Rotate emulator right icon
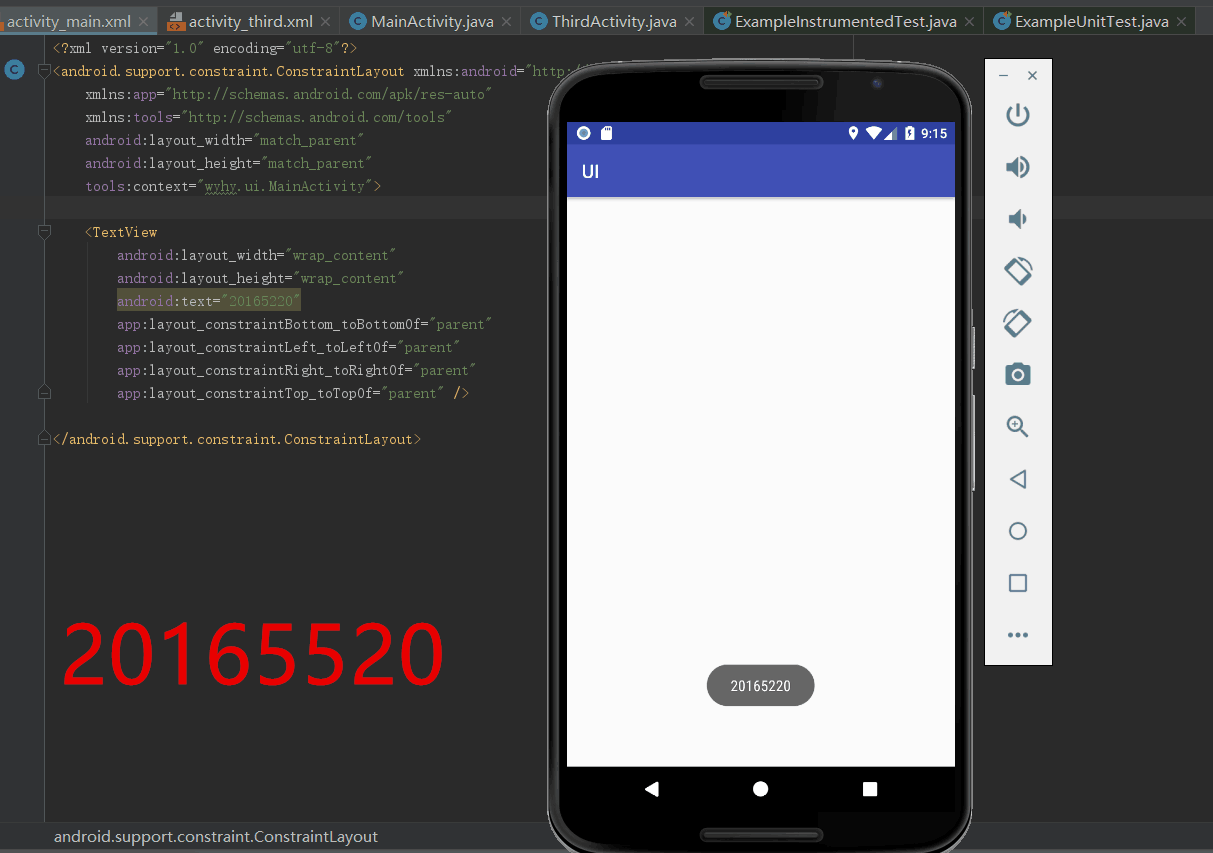Image resolution: width=1213 pixels, height=853 pixels. pos(1017,323)
